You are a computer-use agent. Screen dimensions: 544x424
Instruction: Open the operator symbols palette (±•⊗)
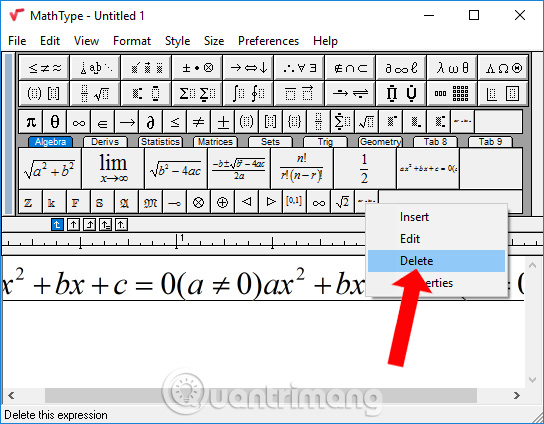pyautogui.click(x=197, y=68)
